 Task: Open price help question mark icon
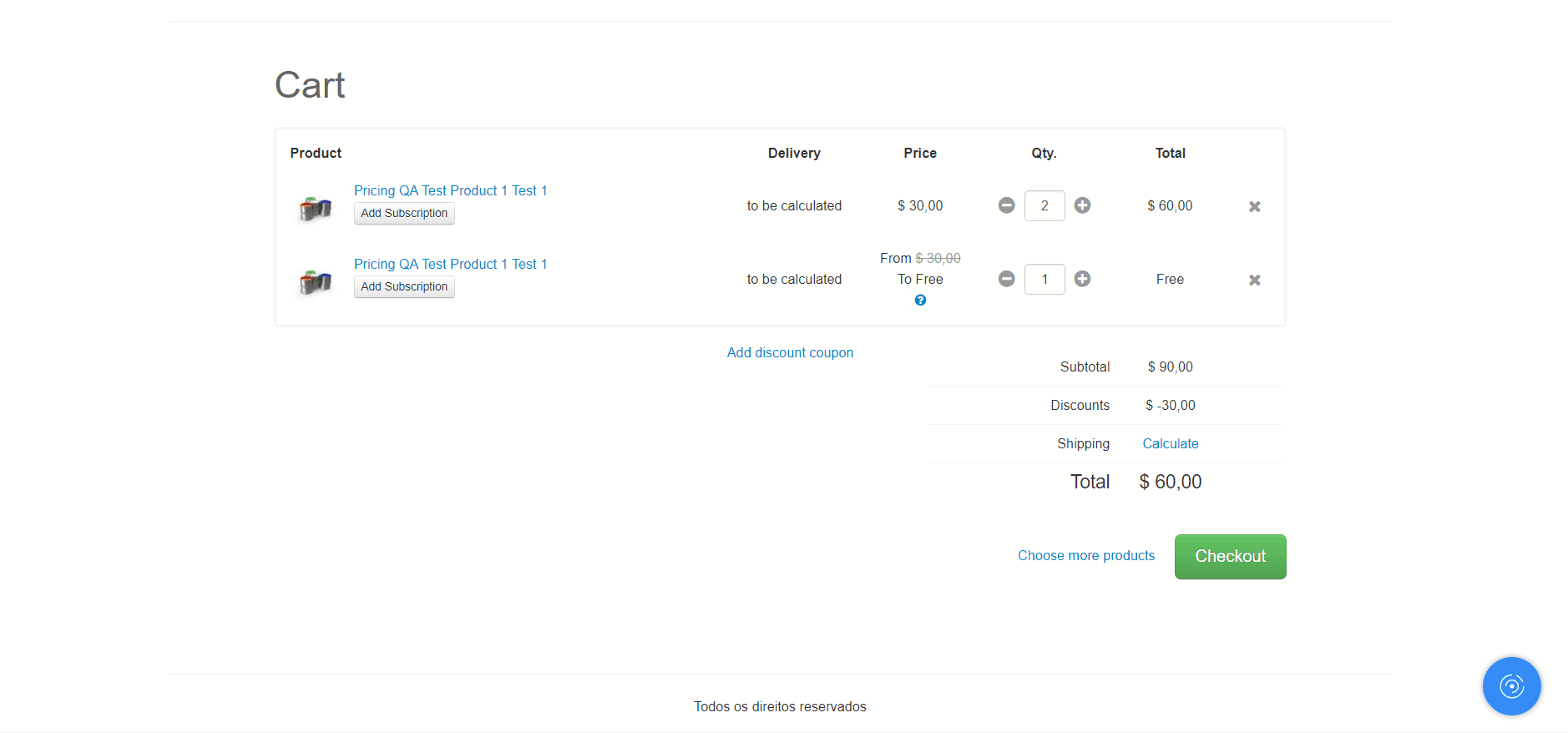(x=920, y=301)
